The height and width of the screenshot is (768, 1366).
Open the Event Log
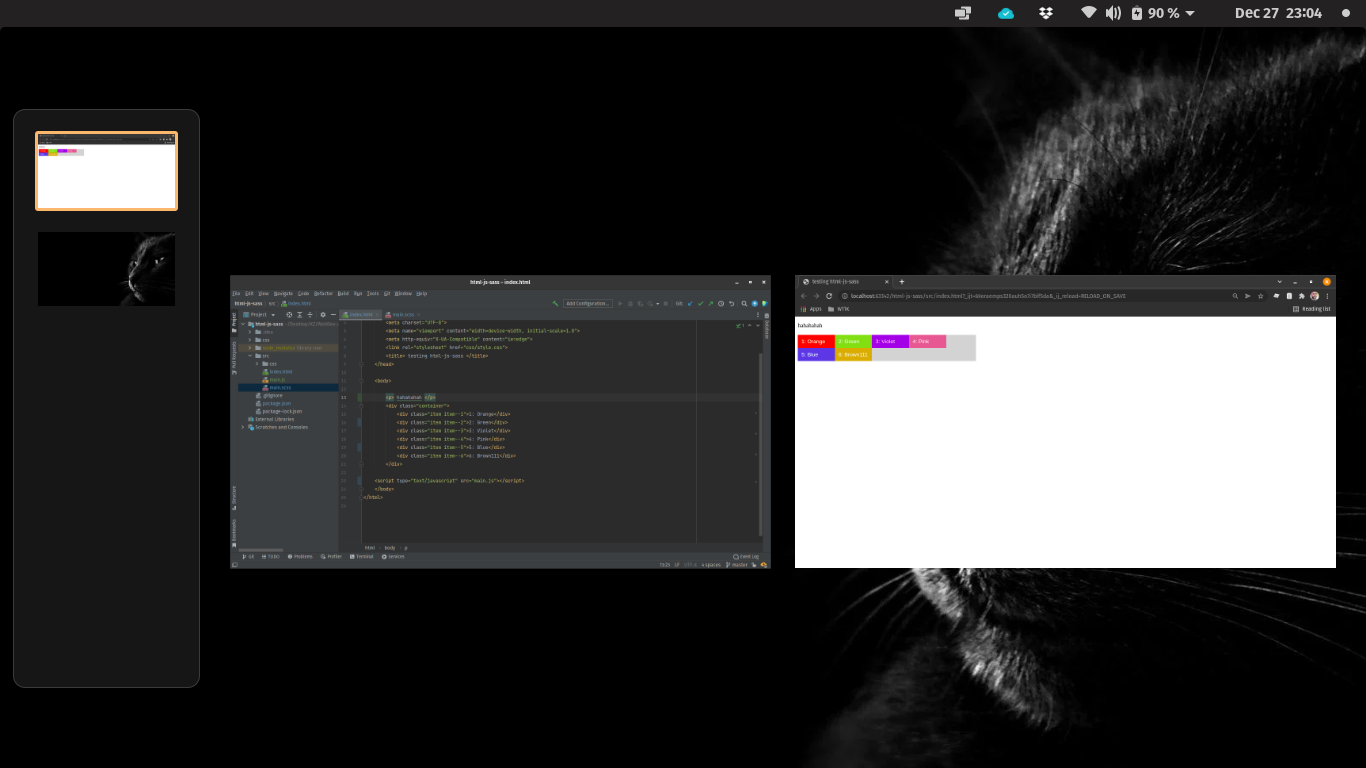tap(746, 556)
